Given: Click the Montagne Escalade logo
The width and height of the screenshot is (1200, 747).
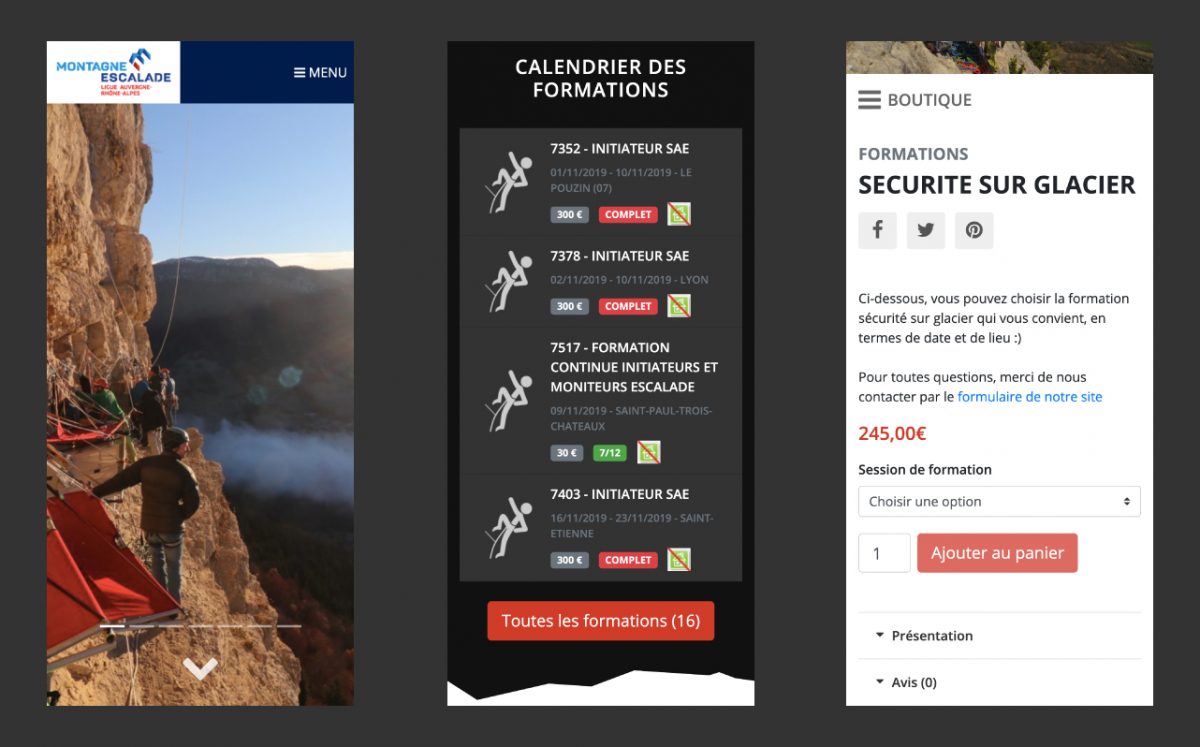Looking at the screenshot, I should [x=113, y=72].
